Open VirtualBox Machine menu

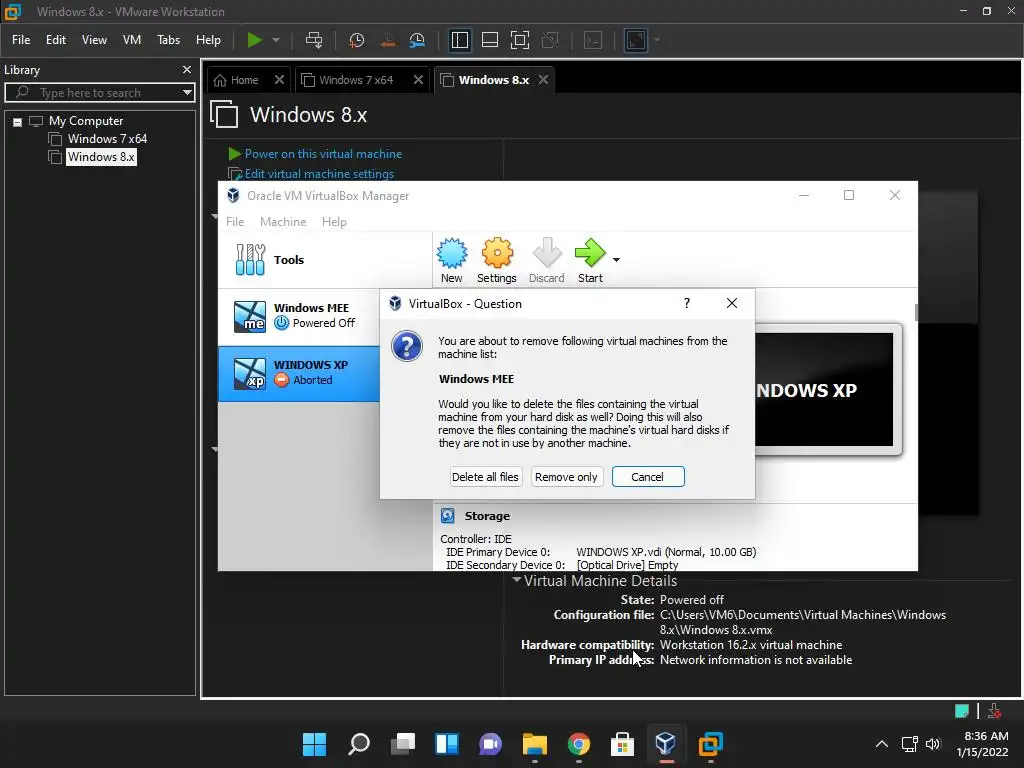coord(283,222)
